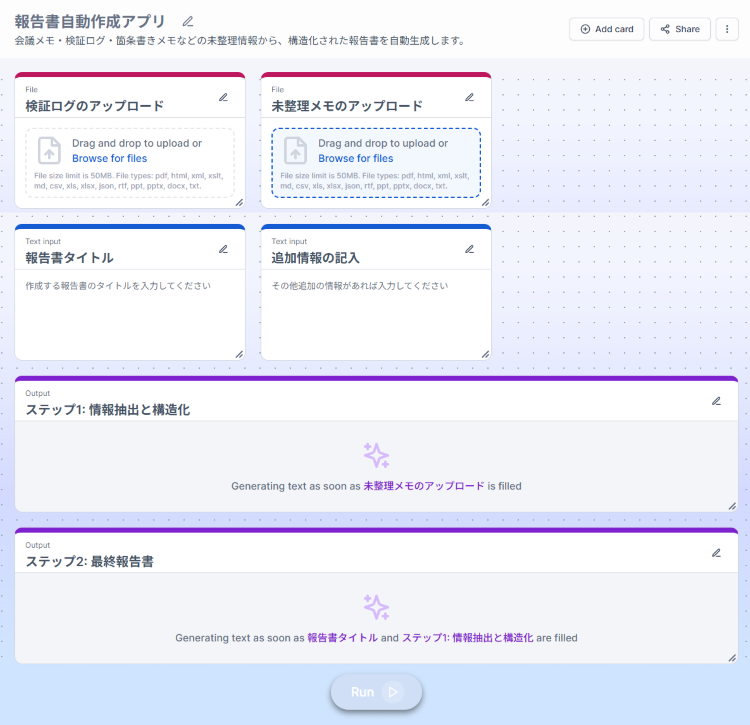This screenshot has width=750, height=725.
Task: Click resize handle of ステップ1 output card
Action: click(x=732, y=506)
